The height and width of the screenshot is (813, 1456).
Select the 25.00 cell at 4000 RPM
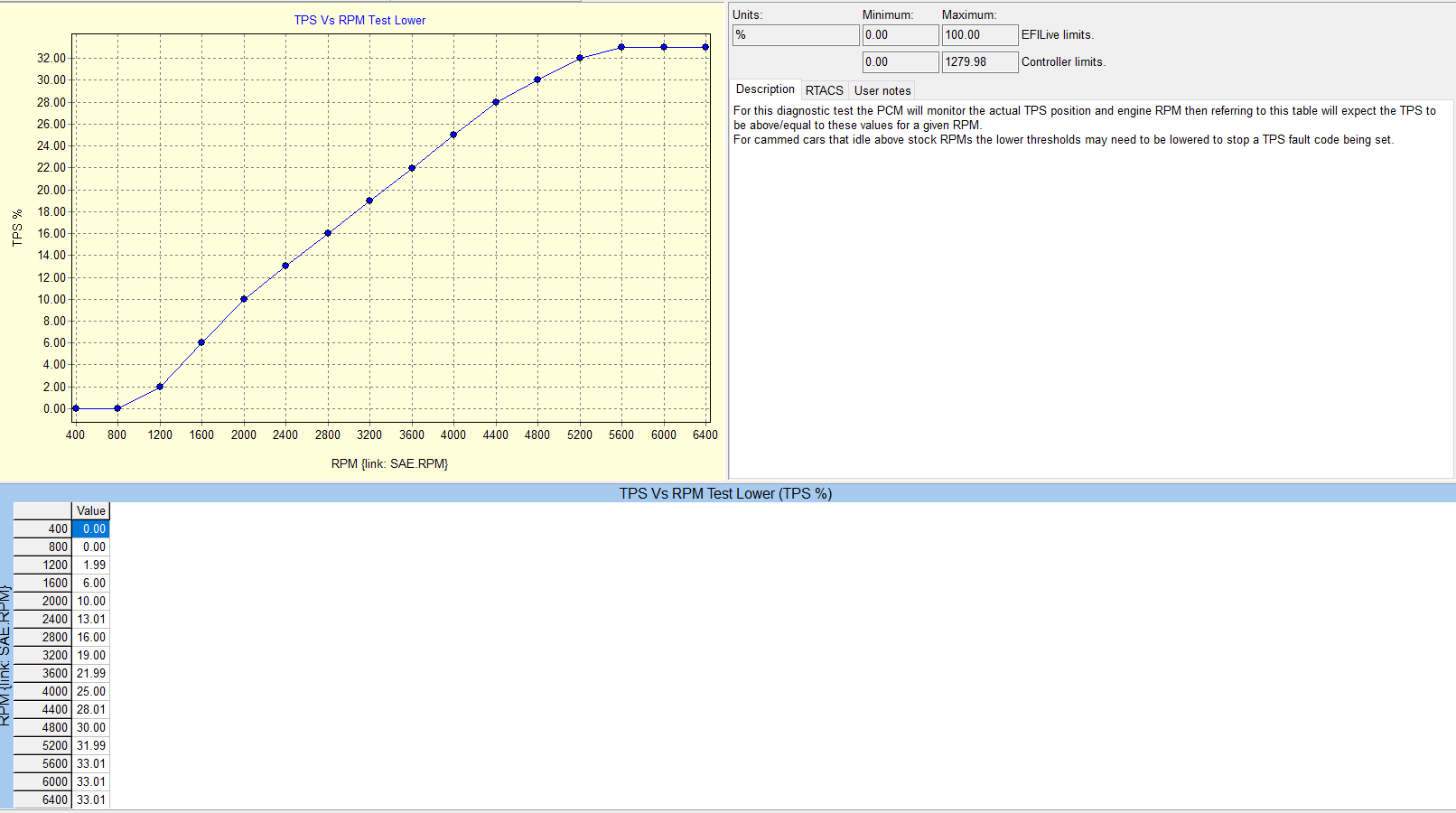coord(90,692)
